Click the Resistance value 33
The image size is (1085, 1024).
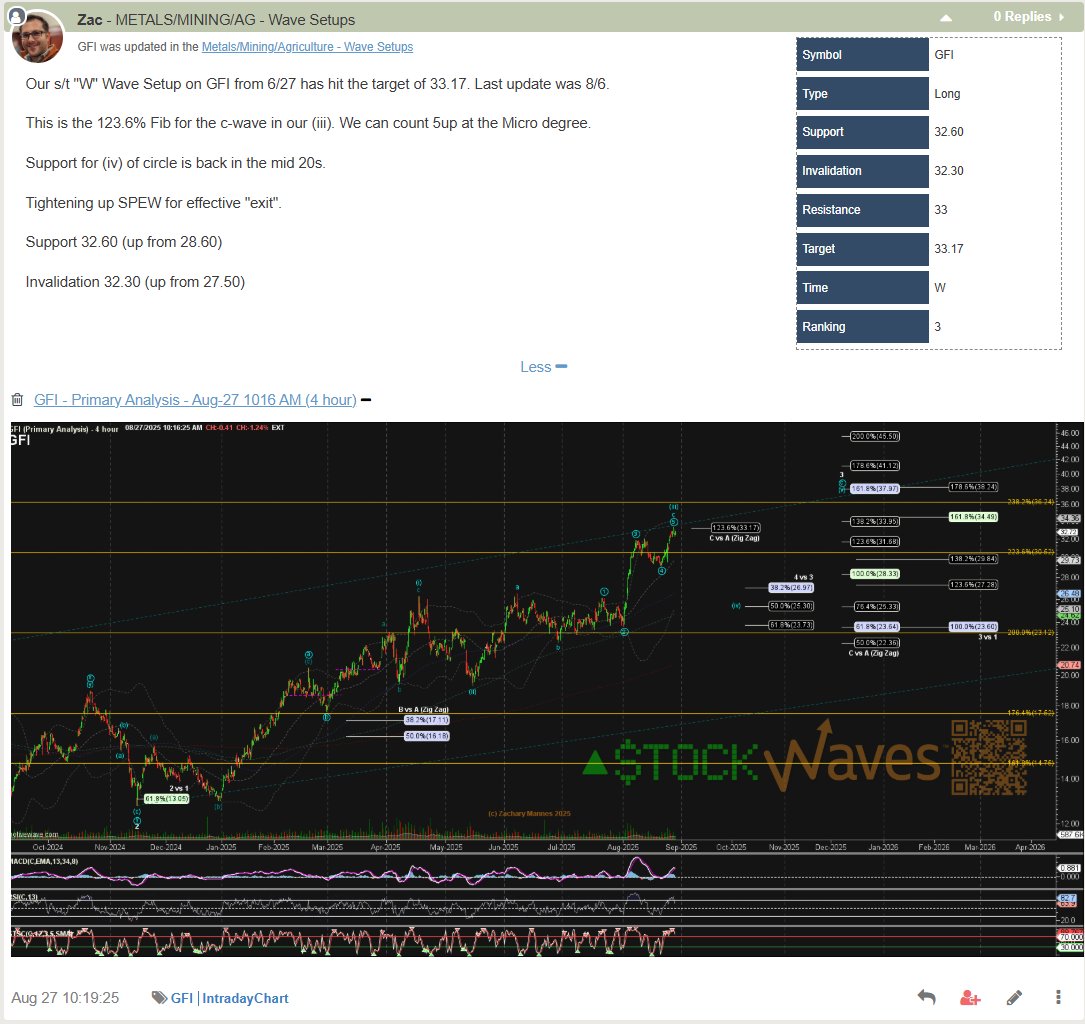[941, 209]
